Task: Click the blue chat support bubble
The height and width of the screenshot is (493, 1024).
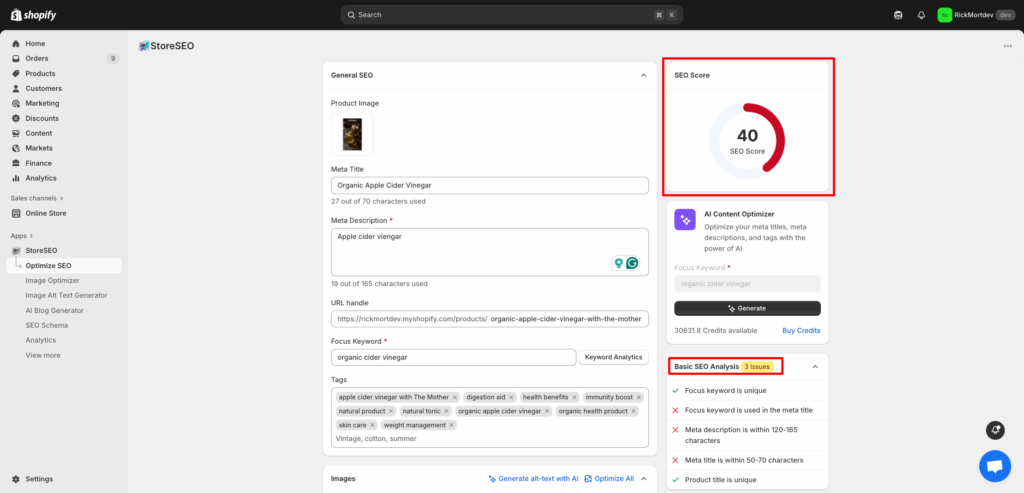Action: 994,465
